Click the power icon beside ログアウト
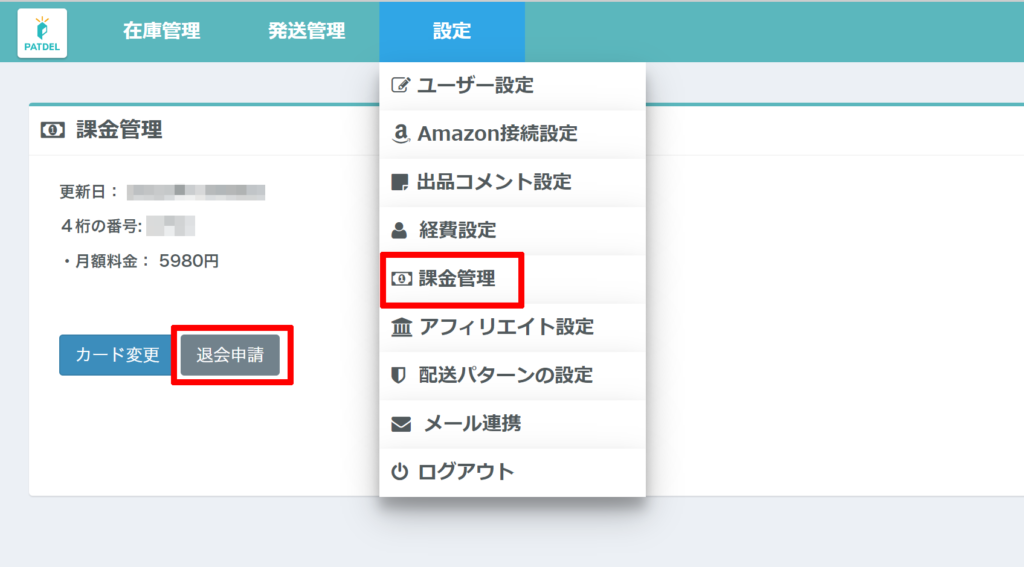 (x=400, y=472)
